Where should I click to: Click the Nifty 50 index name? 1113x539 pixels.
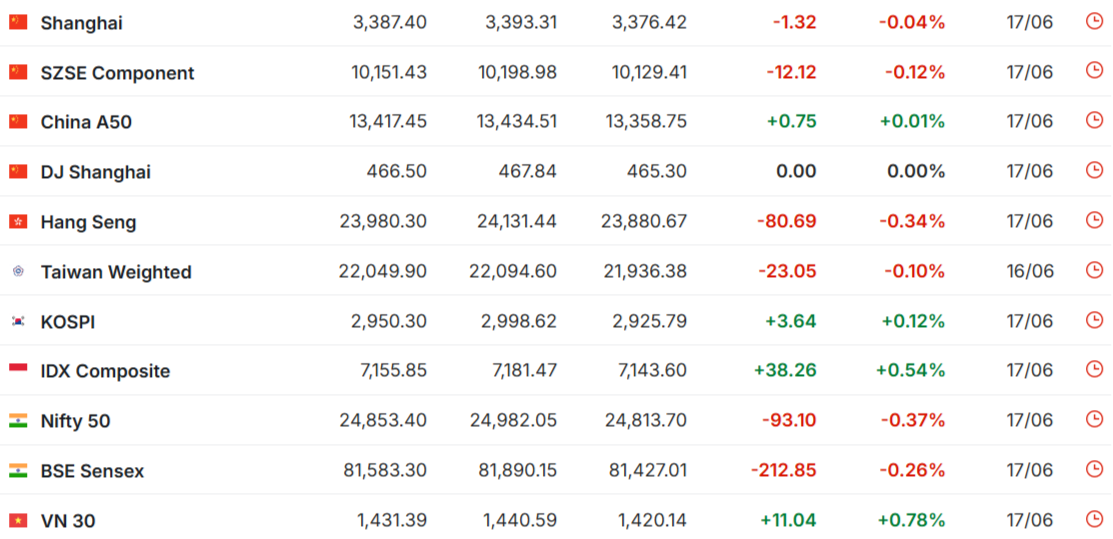[x=75, y=422]
